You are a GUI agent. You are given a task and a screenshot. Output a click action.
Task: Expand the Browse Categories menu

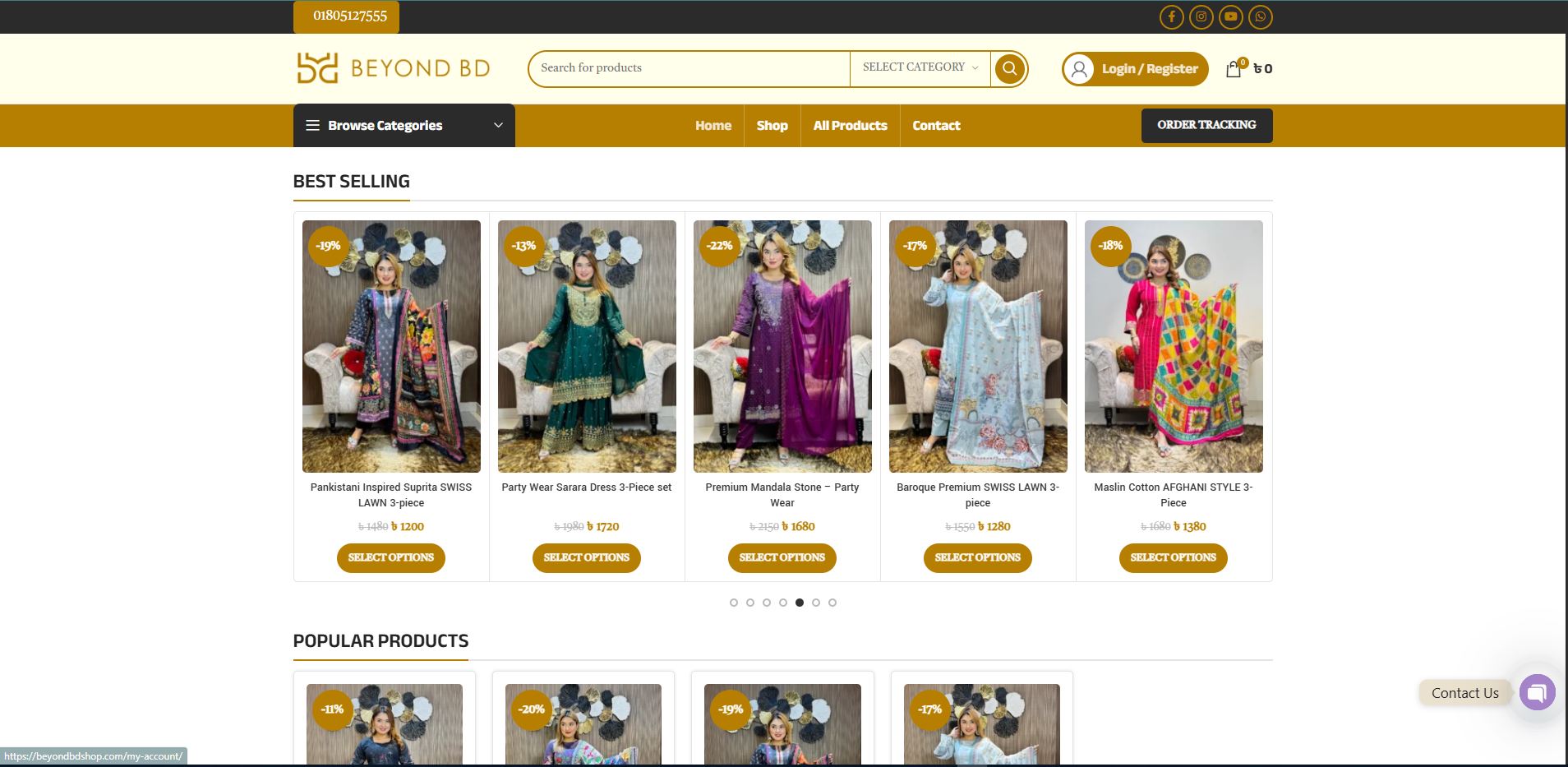pos(404,126)
